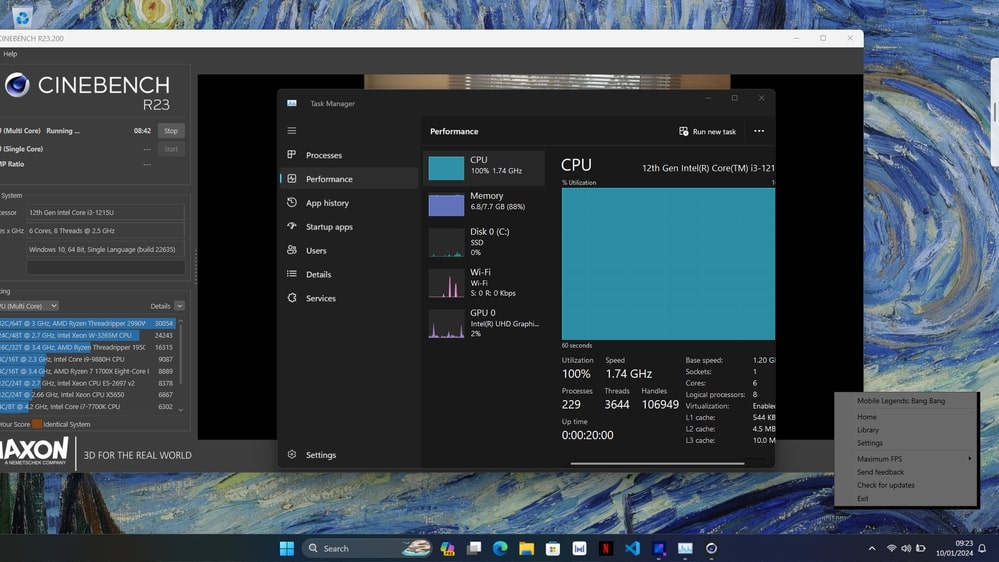Open the Recycle Bin on the desktop
Viewport: 999px width, 562px height.
tap(22, 17)
